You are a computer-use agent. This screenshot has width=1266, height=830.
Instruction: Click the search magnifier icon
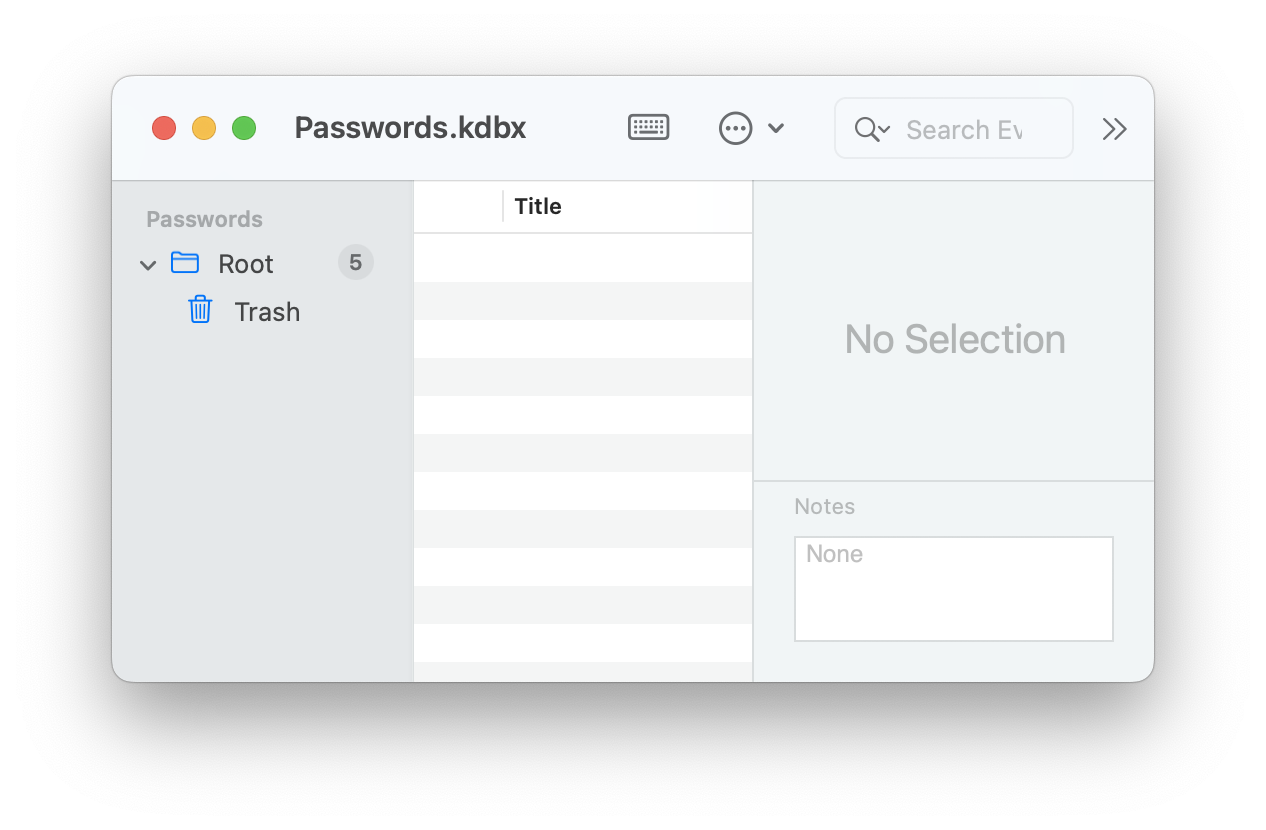865,128
